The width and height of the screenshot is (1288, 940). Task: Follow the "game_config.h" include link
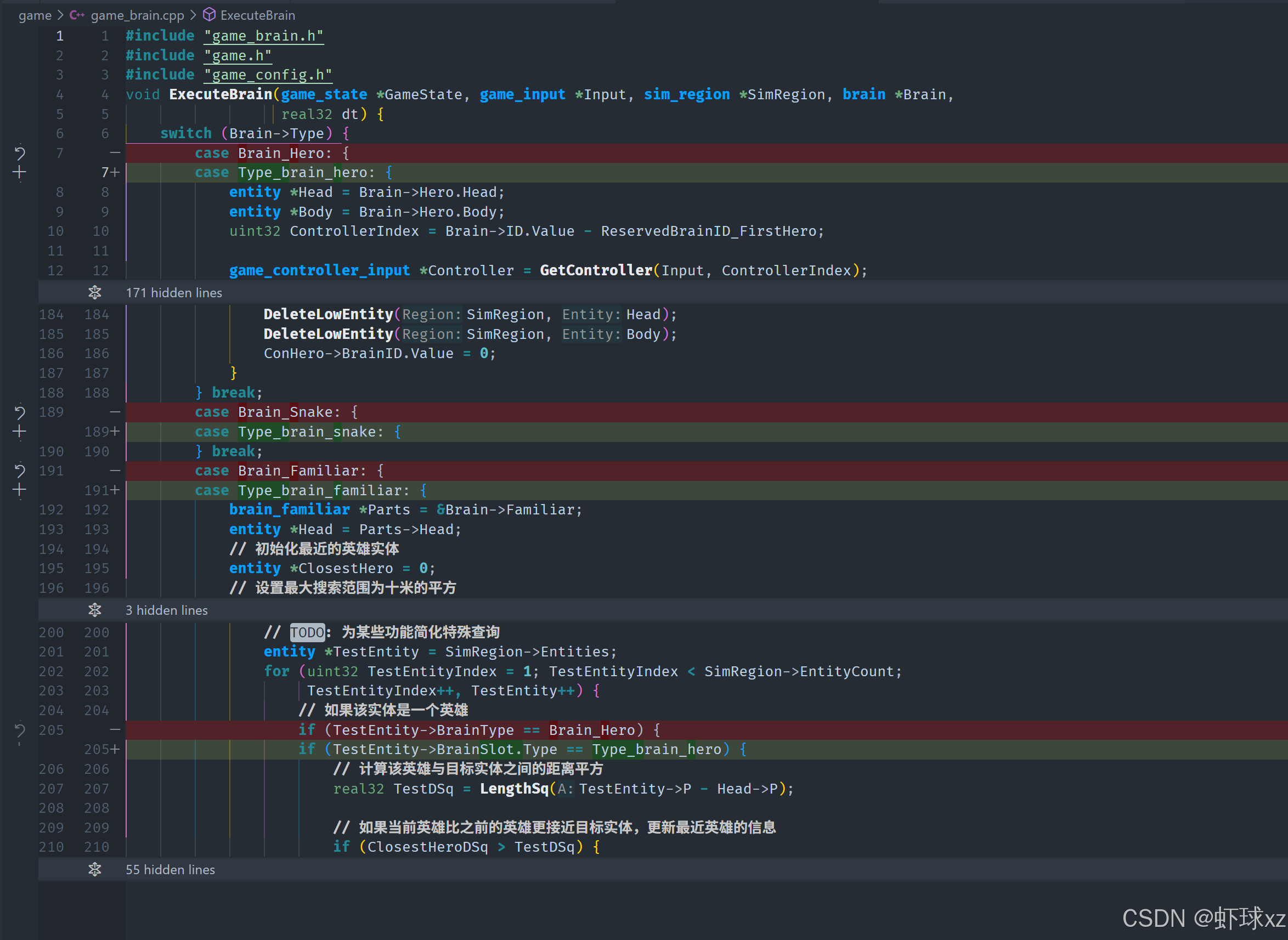coord(268,75)
